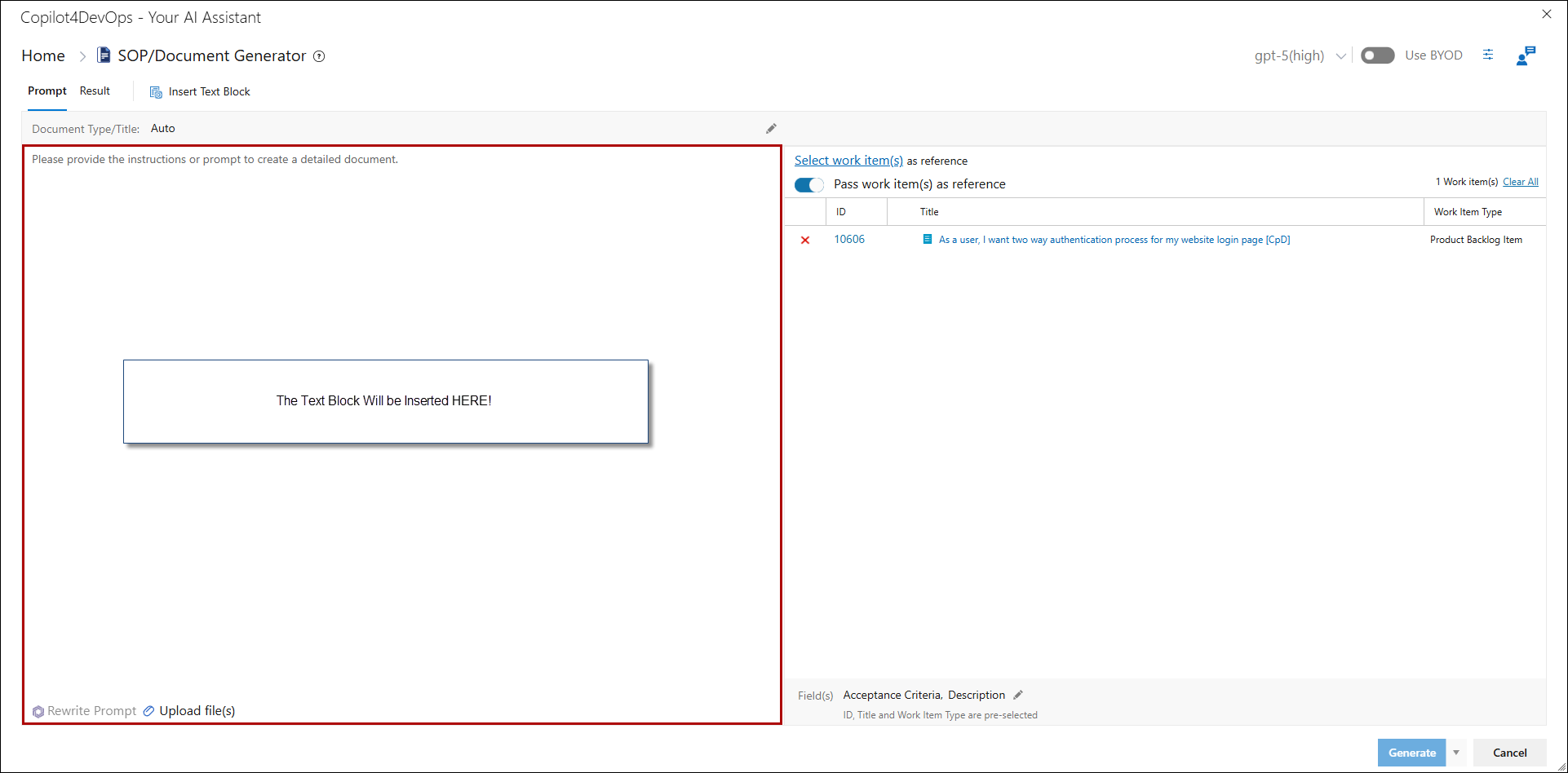This screenshot has height=773, width=1568.
Task: Enable the Use BYOD toggle
Action: pos(1377,55)
